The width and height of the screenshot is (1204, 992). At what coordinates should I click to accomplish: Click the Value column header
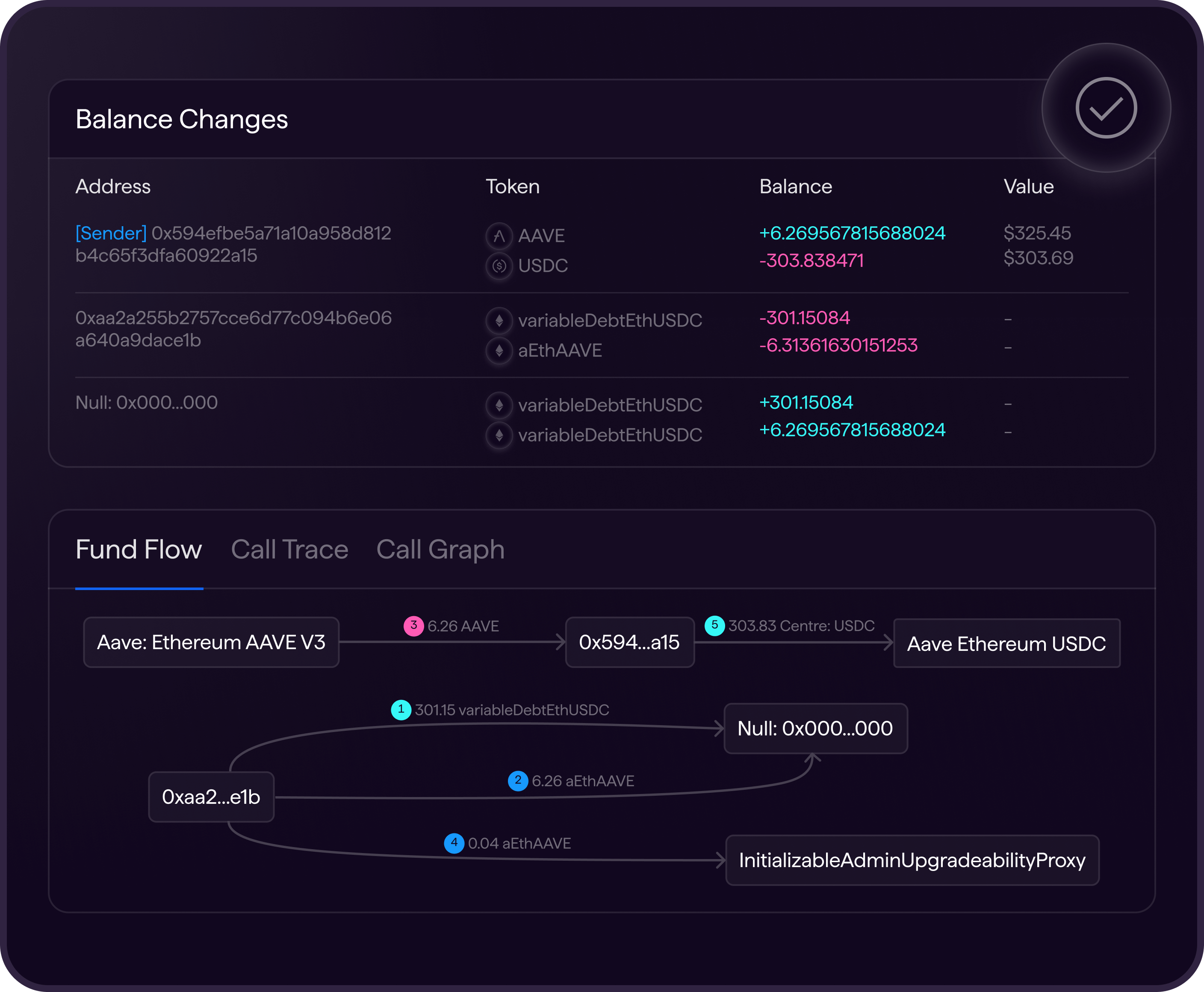pos(1029,186)
